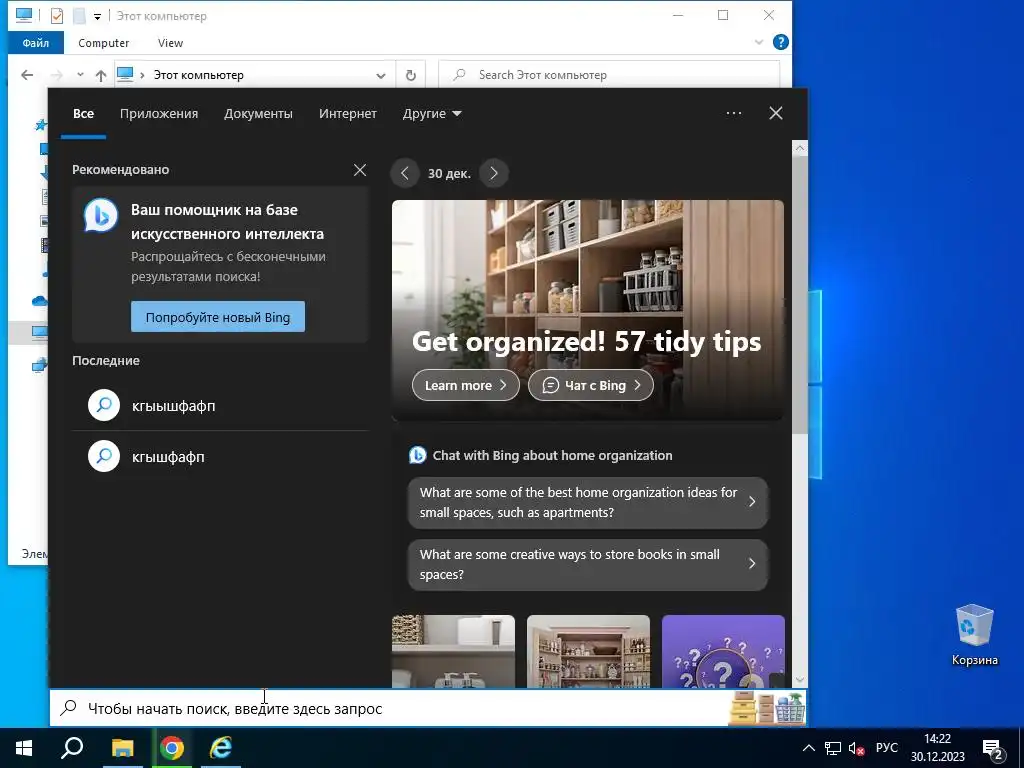Open the View ribbon tab in Explorer

(170, 42)
